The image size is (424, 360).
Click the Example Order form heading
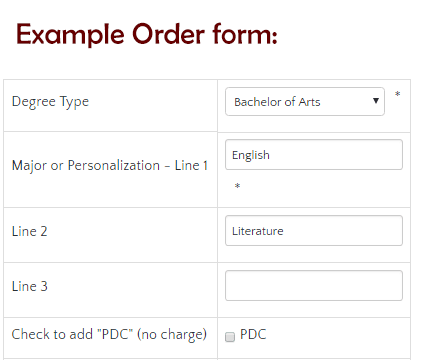(x=147, y=34)
